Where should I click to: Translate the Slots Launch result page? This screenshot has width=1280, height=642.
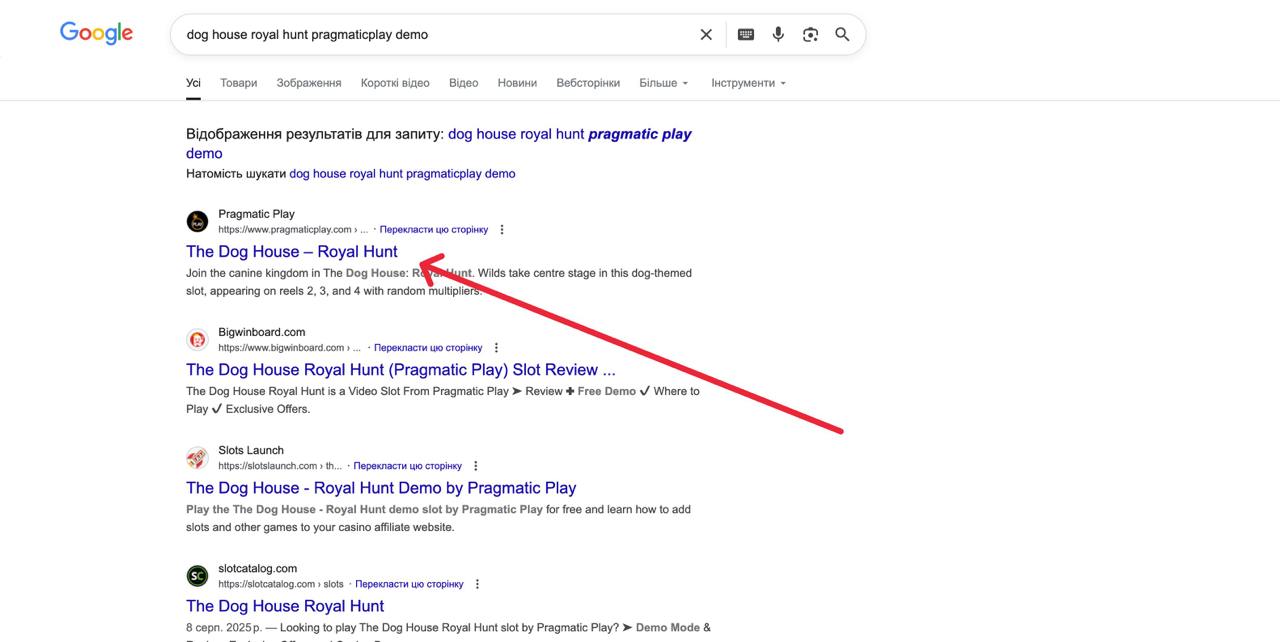point(408,466)
